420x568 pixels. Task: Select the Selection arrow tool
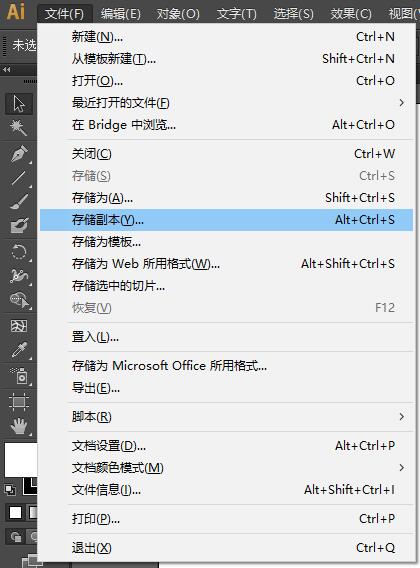pyautogui.click(x=18, y=104)
